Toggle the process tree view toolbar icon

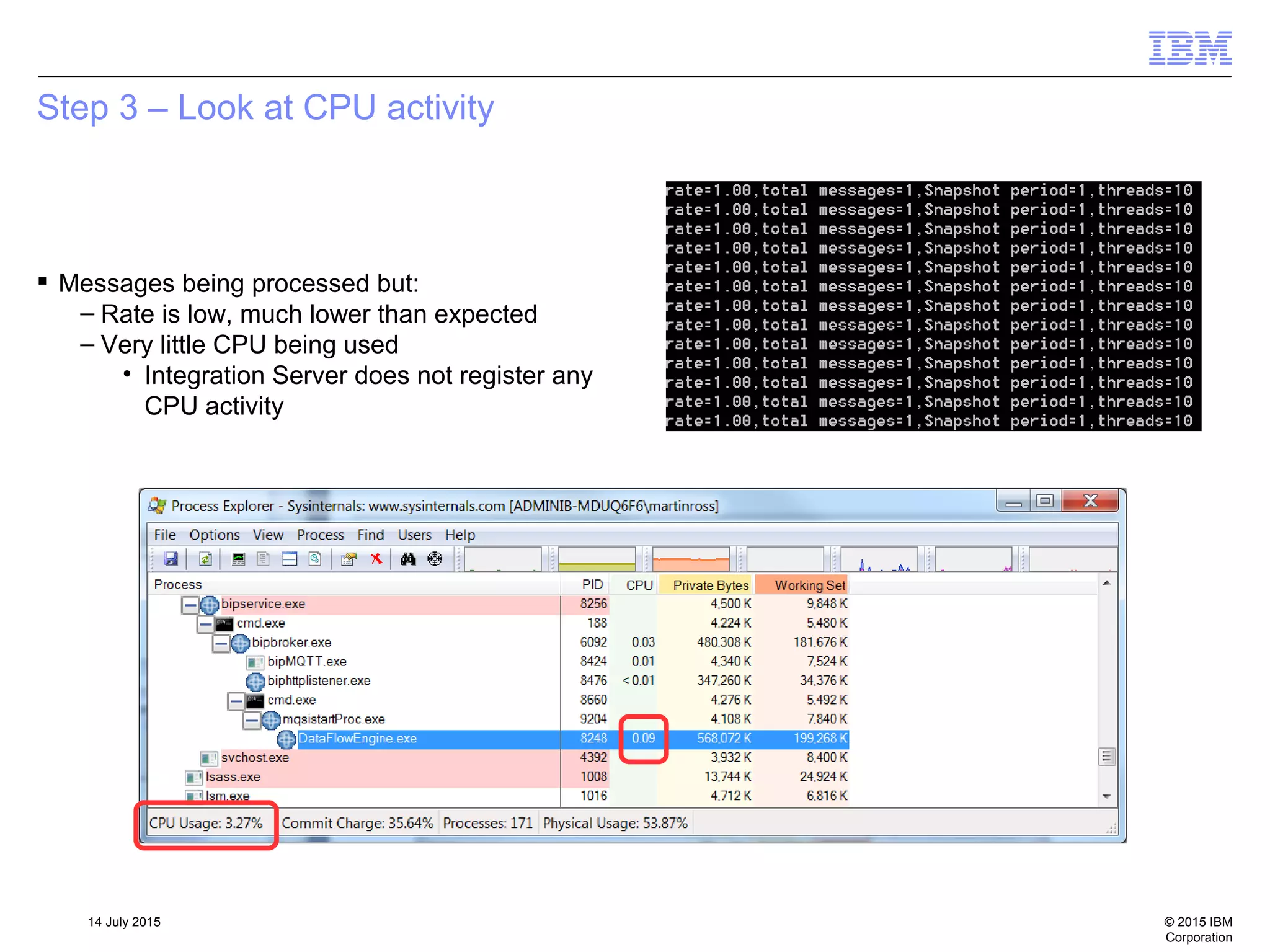[263, 559]
